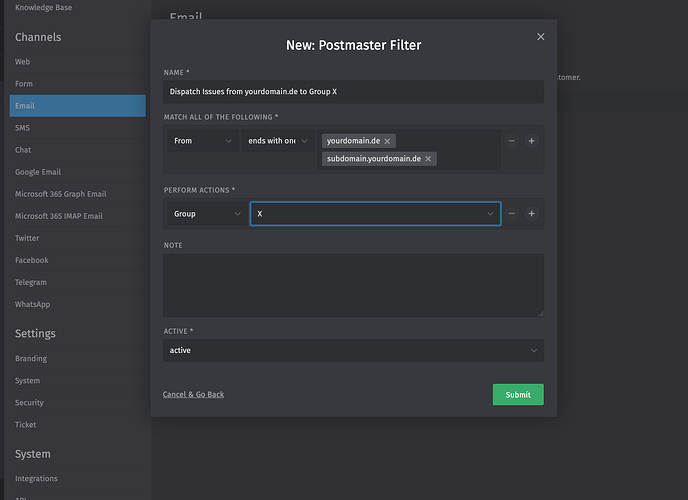
Task: Open the Active status dropdown
Action: [353, 350]
